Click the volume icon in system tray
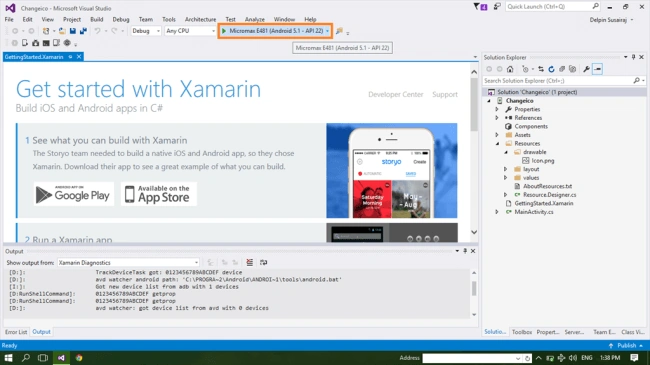 tap(573, 358)
